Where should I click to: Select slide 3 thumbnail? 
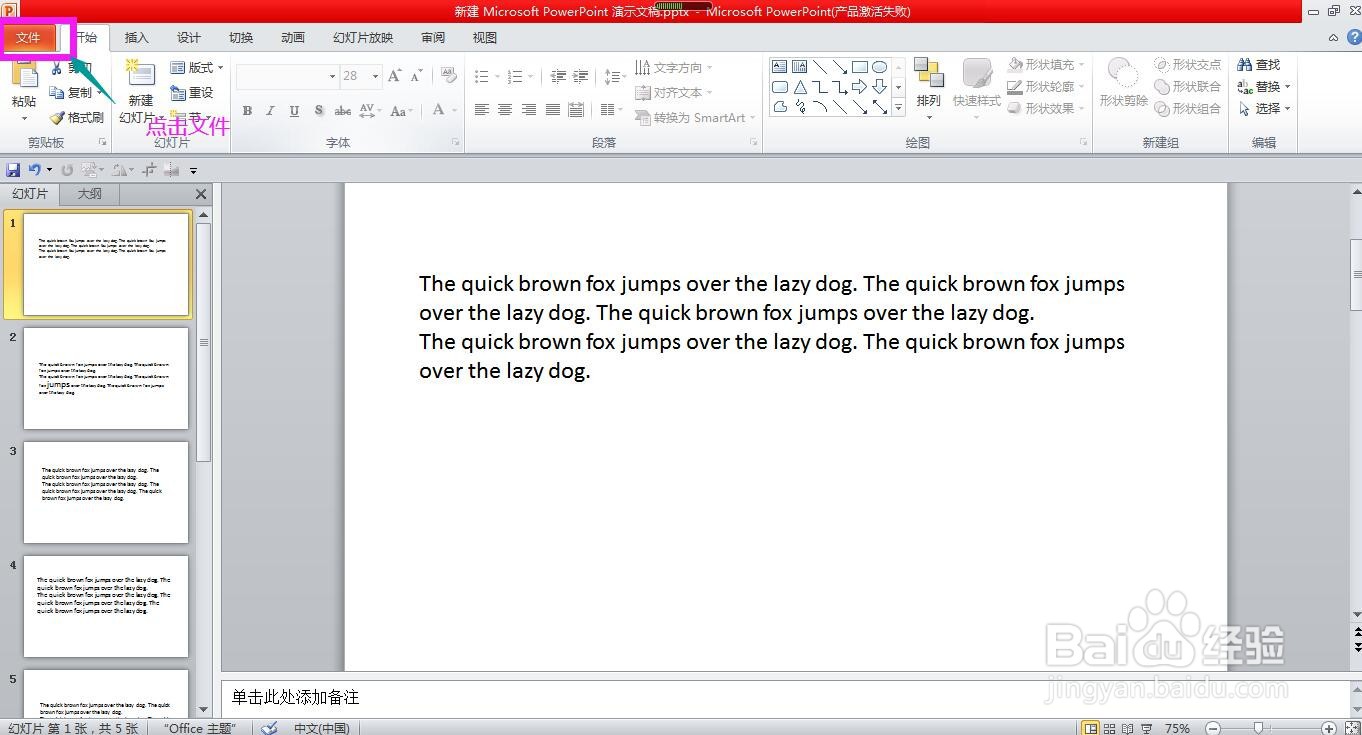pyautogui.click(x=106, y=492)
